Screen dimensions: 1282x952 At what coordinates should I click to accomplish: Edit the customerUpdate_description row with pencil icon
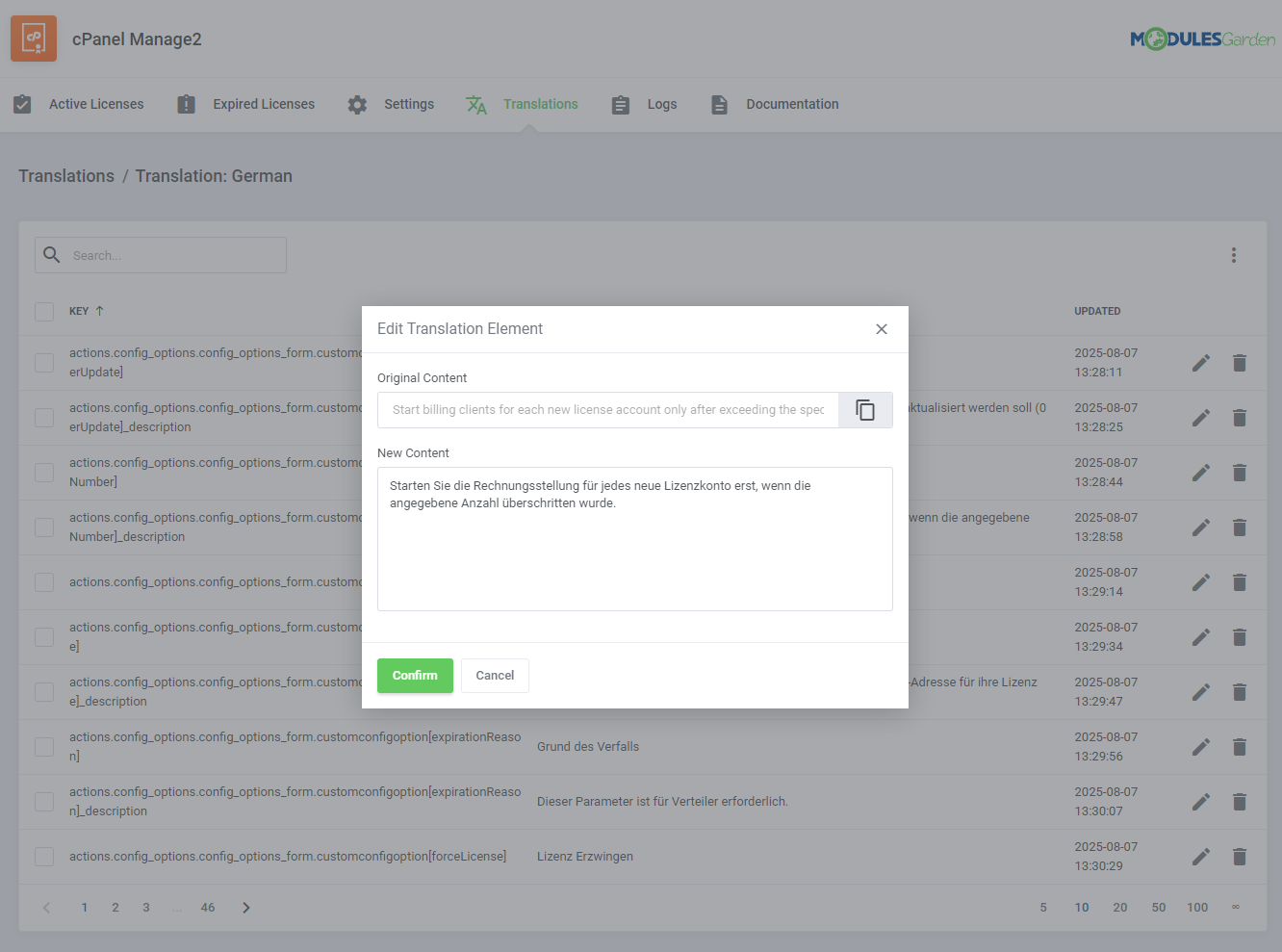coord(1200,418)
